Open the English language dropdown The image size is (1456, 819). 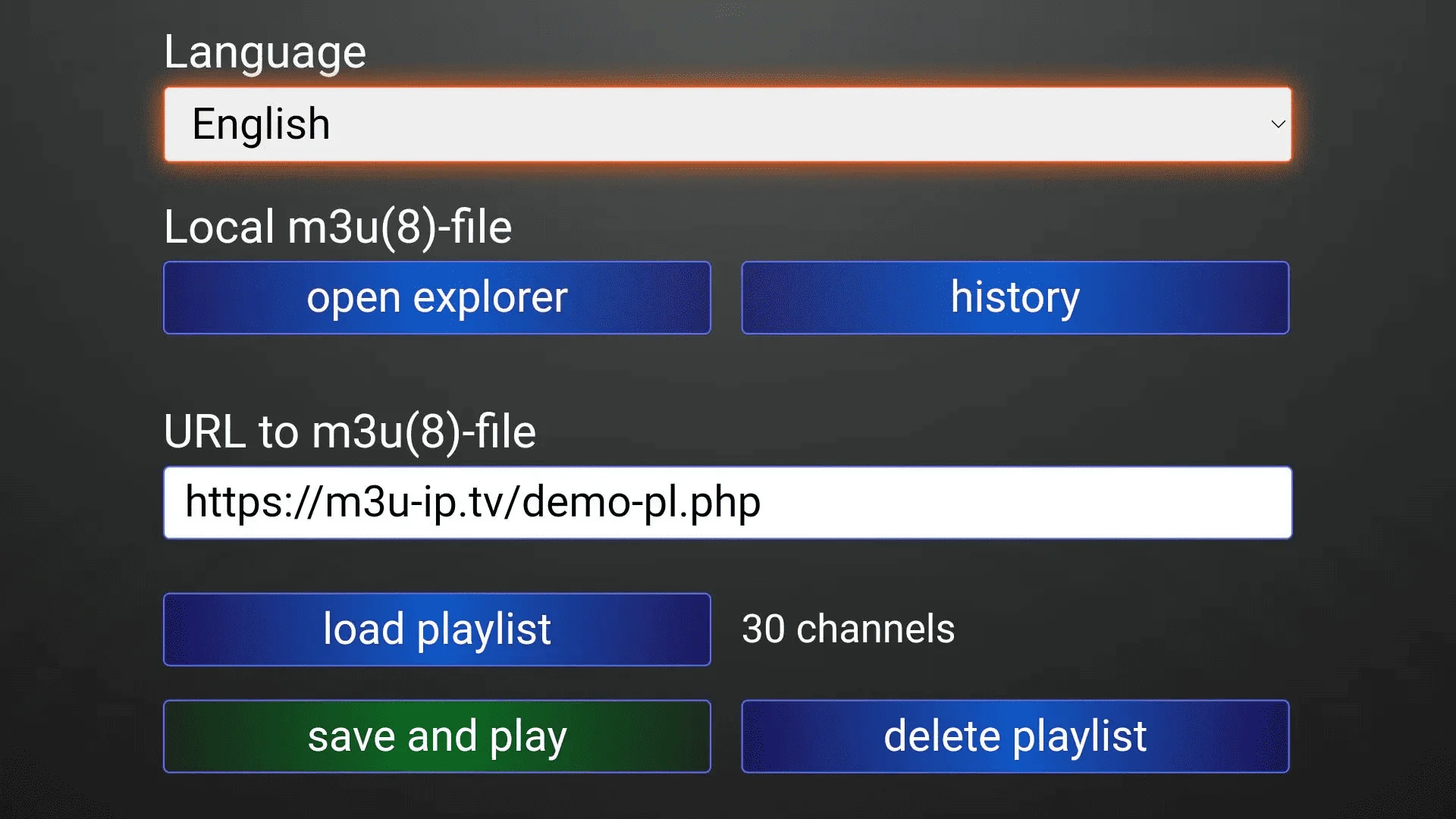pyautogui.click(x=727, y=124)
